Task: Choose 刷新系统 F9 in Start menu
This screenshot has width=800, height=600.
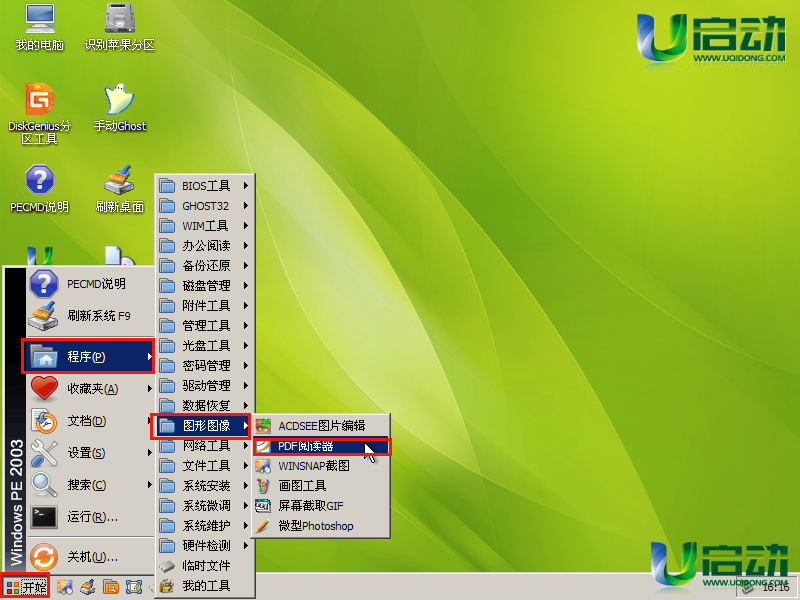Action: point(90,316)
